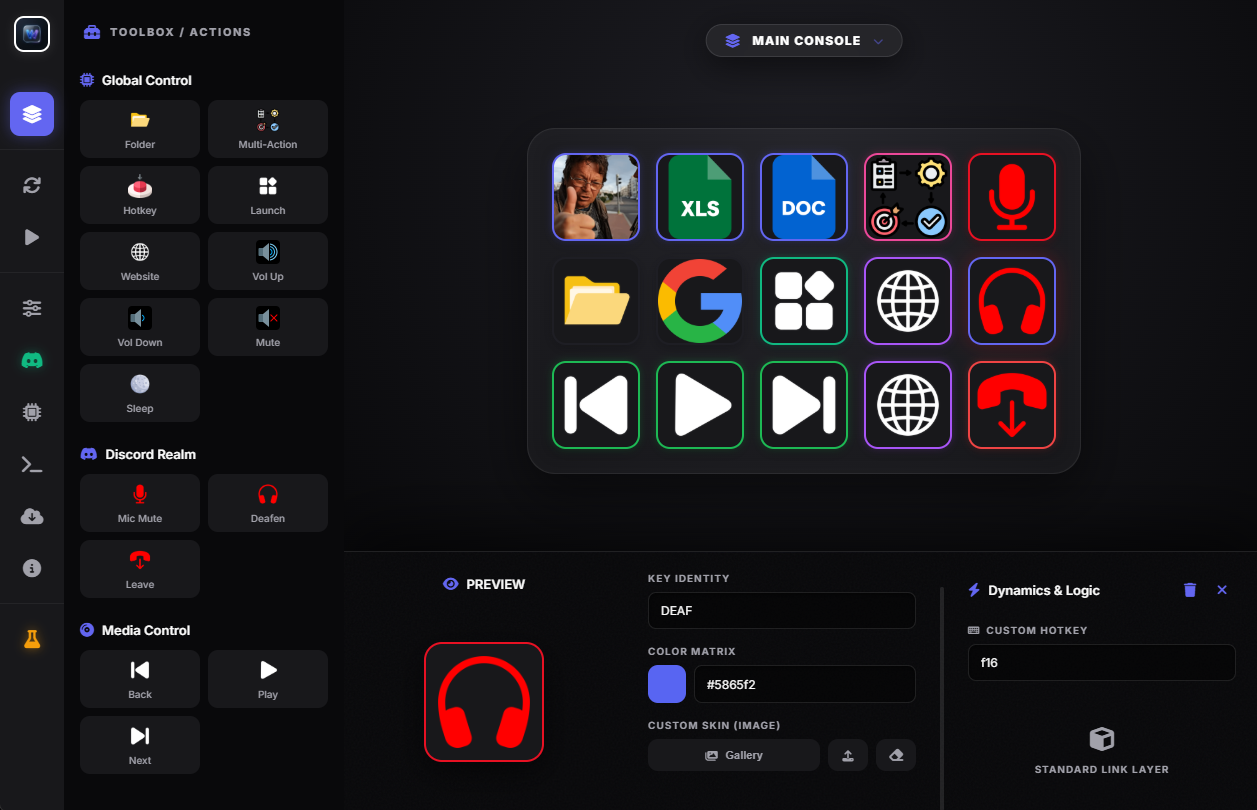Viewport: 1257px width, 810px height.
Task: Open the terminal icon in the sidebar
Action: tap(32, 464)
